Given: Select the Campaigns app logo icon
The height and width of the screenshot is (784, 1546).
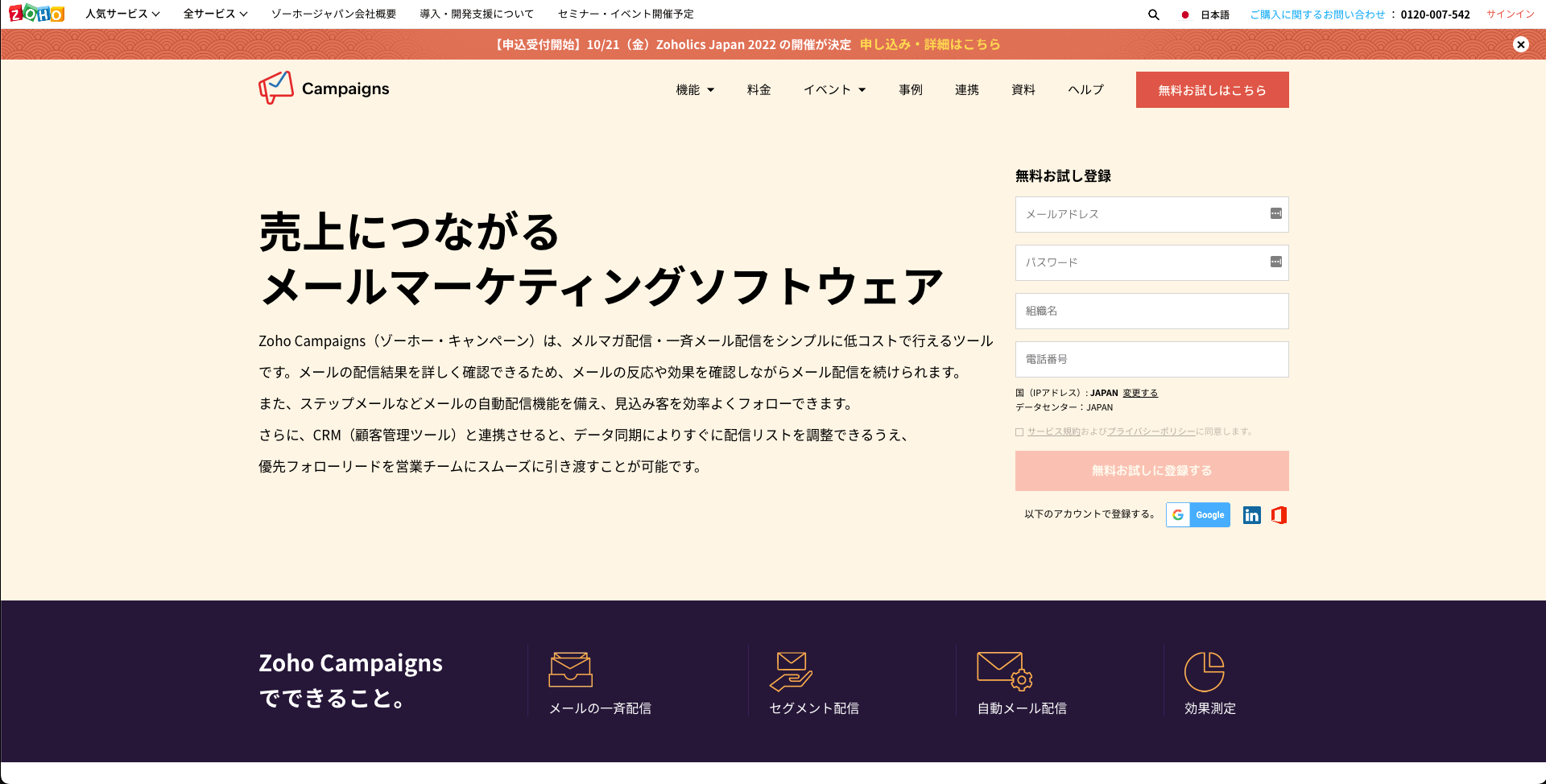Looking at the screenshot, I should pyautogui.click(x=275, y=89).
